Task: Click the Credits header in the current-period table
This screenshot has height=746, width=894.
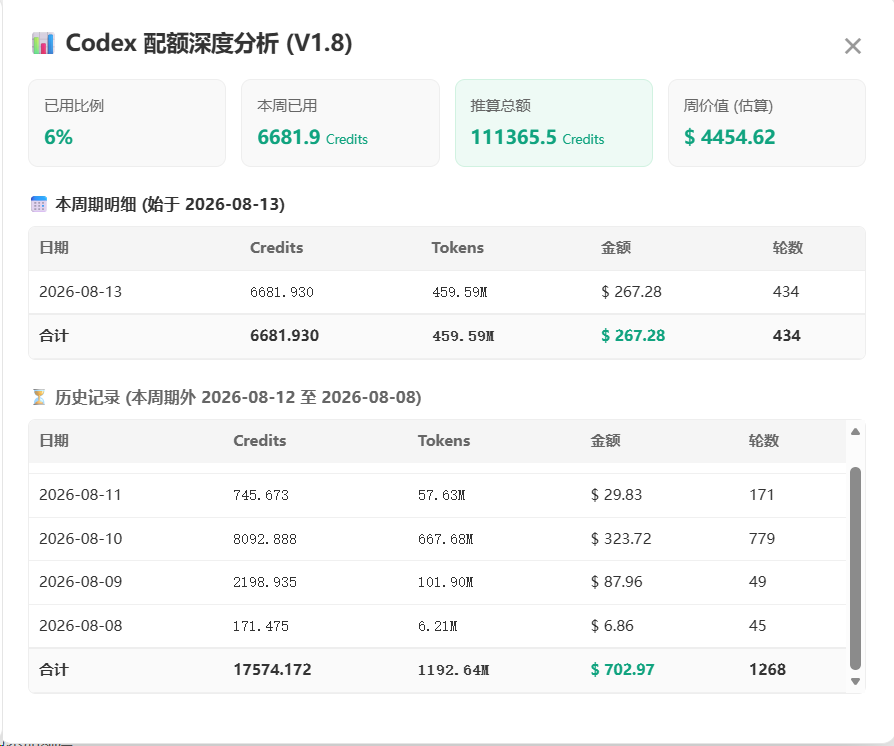Action: pos(277,248)
